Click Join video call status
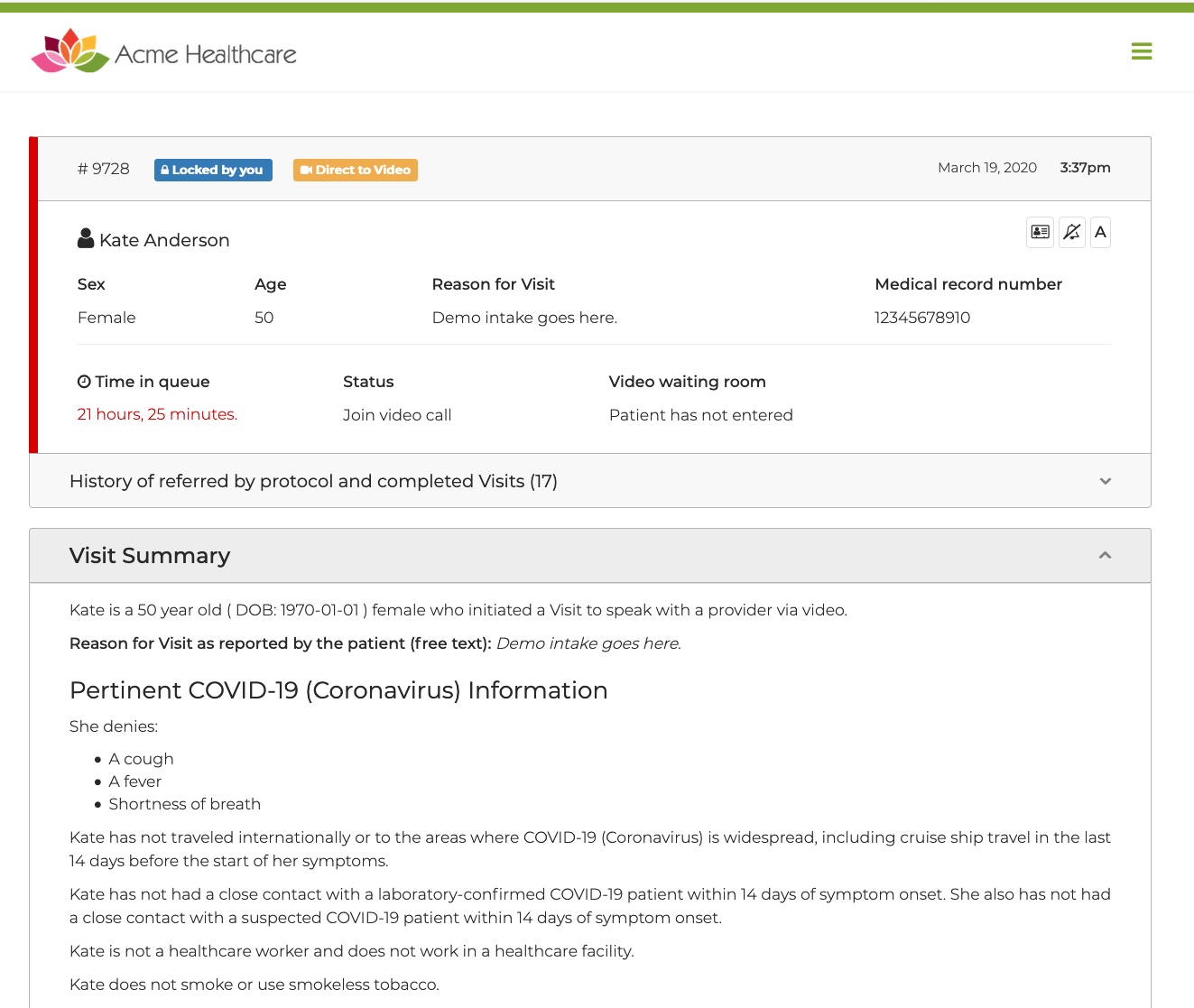This screenshot has height=1008, width=1194. 397,415
